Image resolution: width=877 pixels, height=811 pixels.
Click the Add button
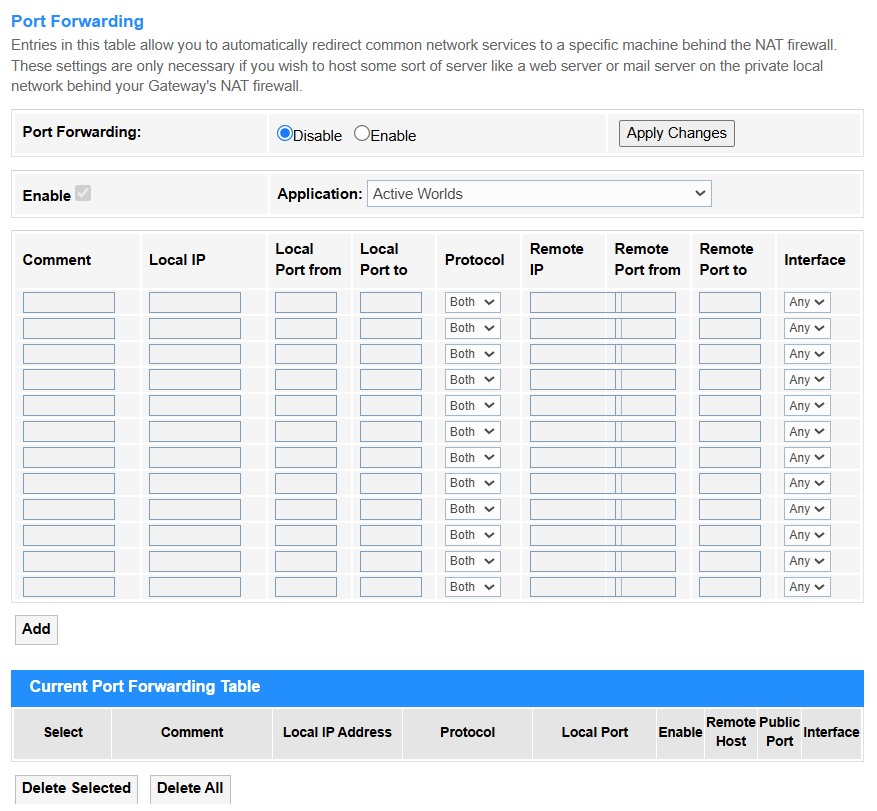pos(36,629)
